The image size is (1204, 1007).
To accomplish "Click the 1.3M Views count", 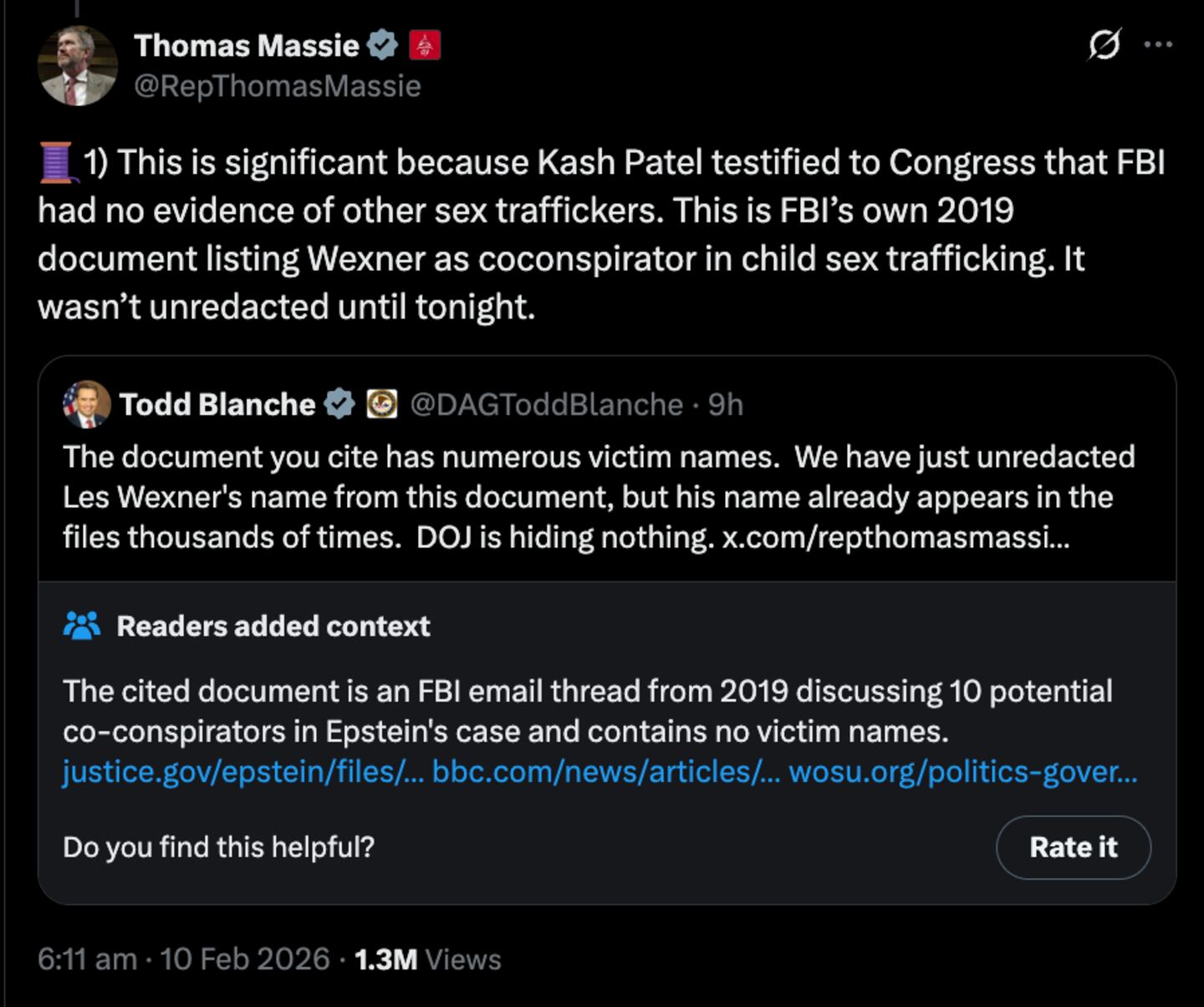I will (x=427, y=958).
